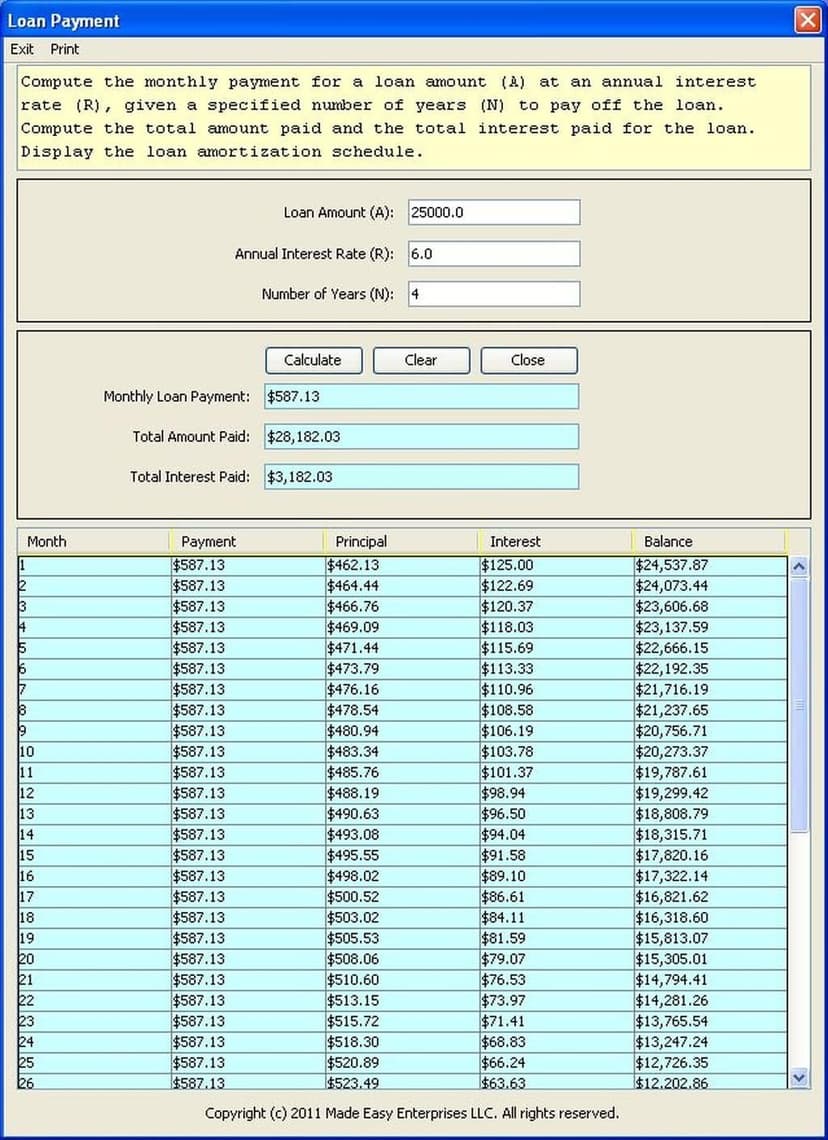Screen dimensions: 828x1140
Task: Close the Loan Payment window
Action: click(x=808, y=20)
